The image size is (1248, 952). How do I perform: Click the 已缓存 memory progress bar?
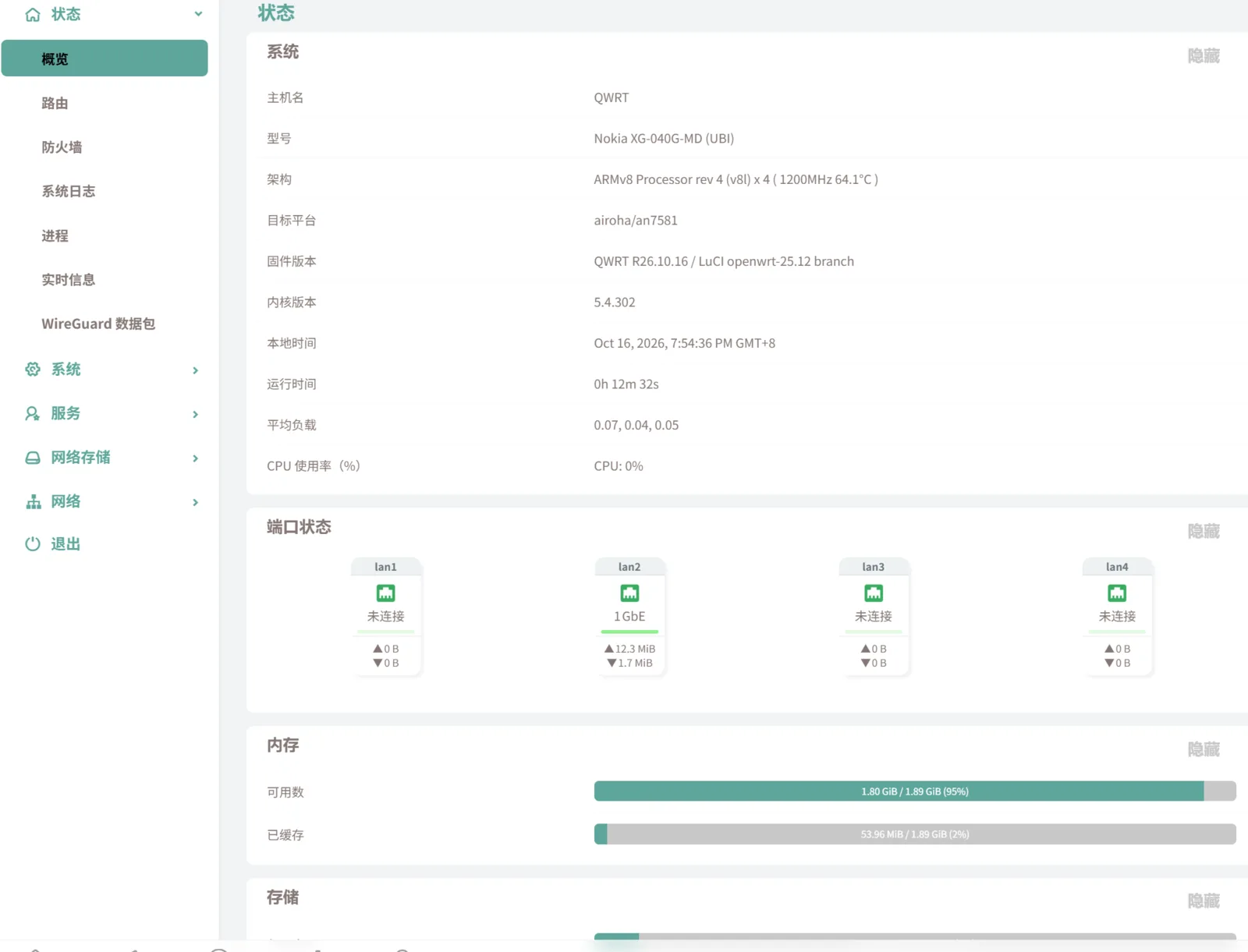click(915, 834)
